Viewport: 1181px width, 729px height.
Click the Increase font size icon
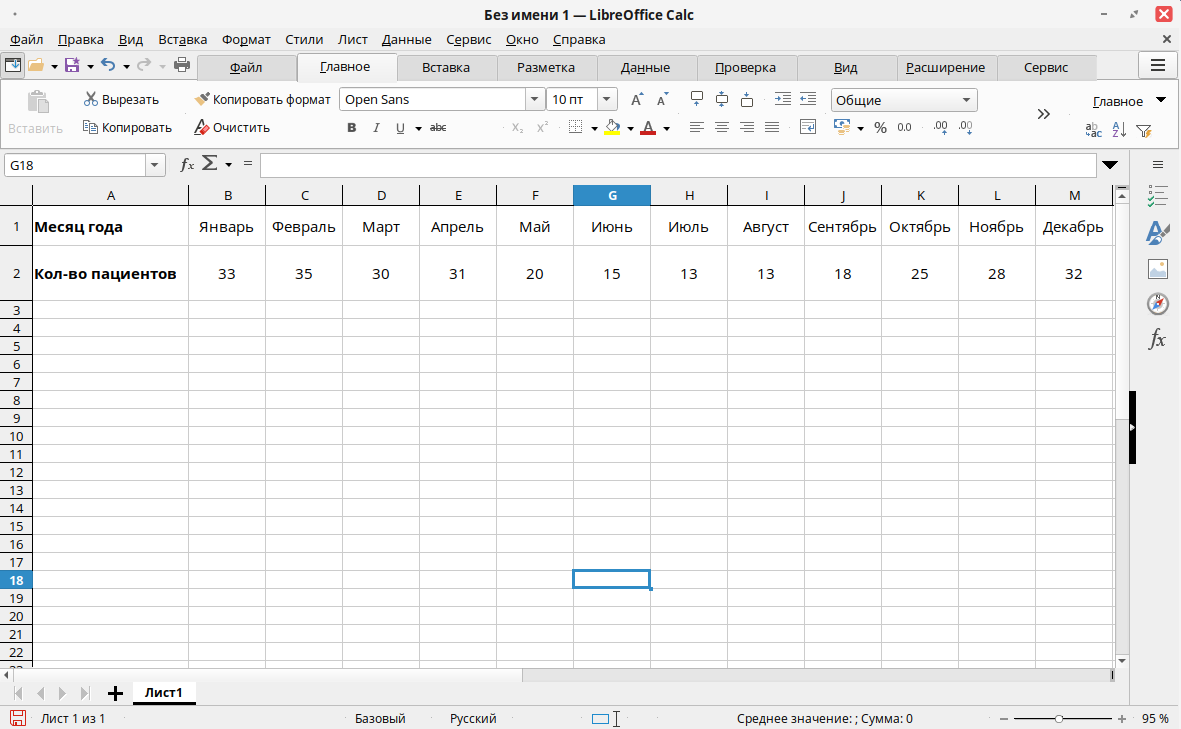click(x=637, y=100)
